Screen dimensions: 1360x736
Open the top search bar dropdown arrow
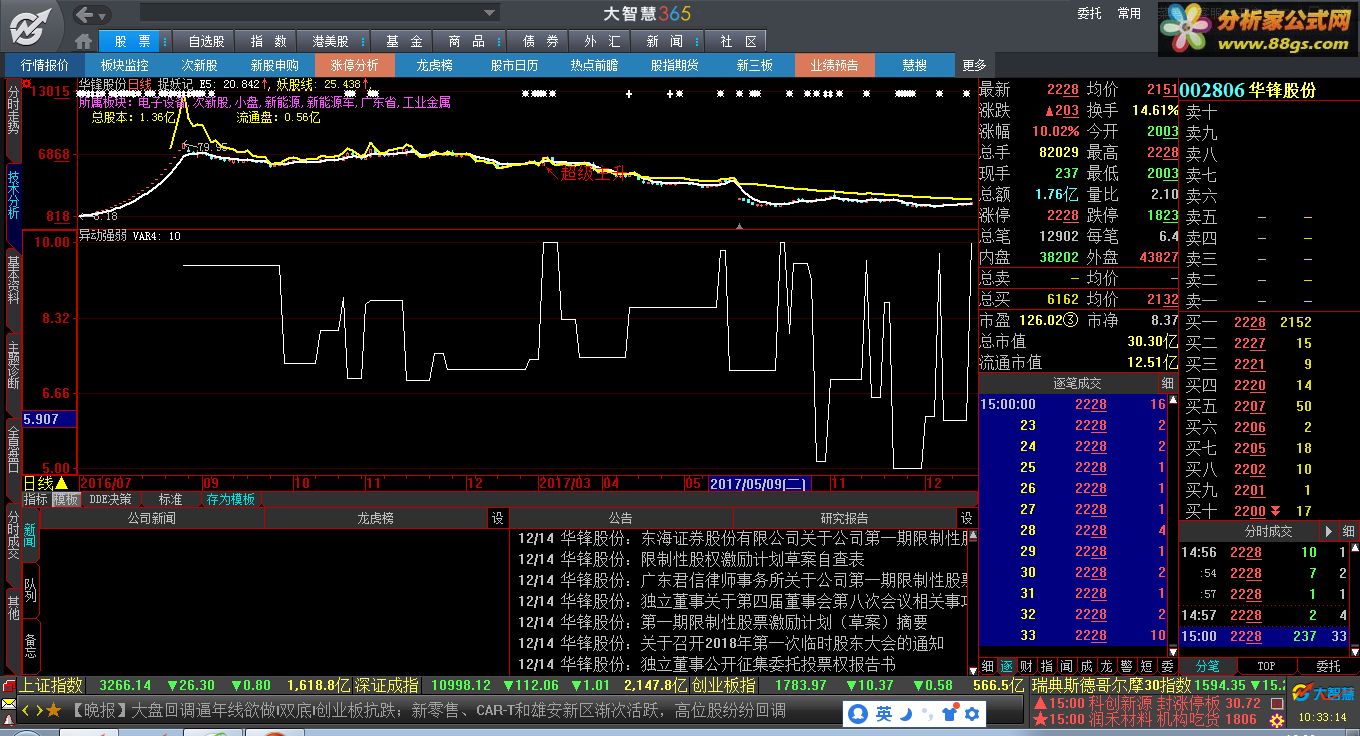490,14
